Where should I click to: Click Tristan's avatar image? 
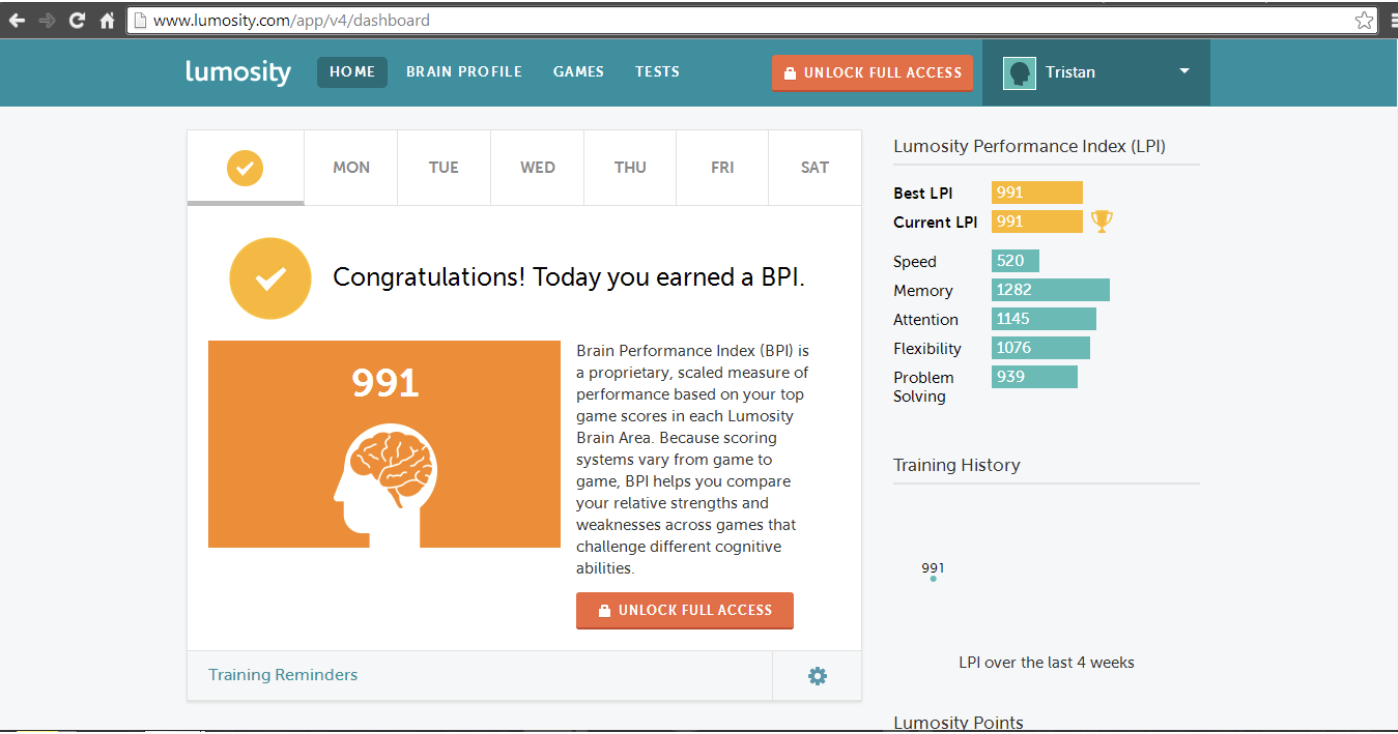(1019, 72)
